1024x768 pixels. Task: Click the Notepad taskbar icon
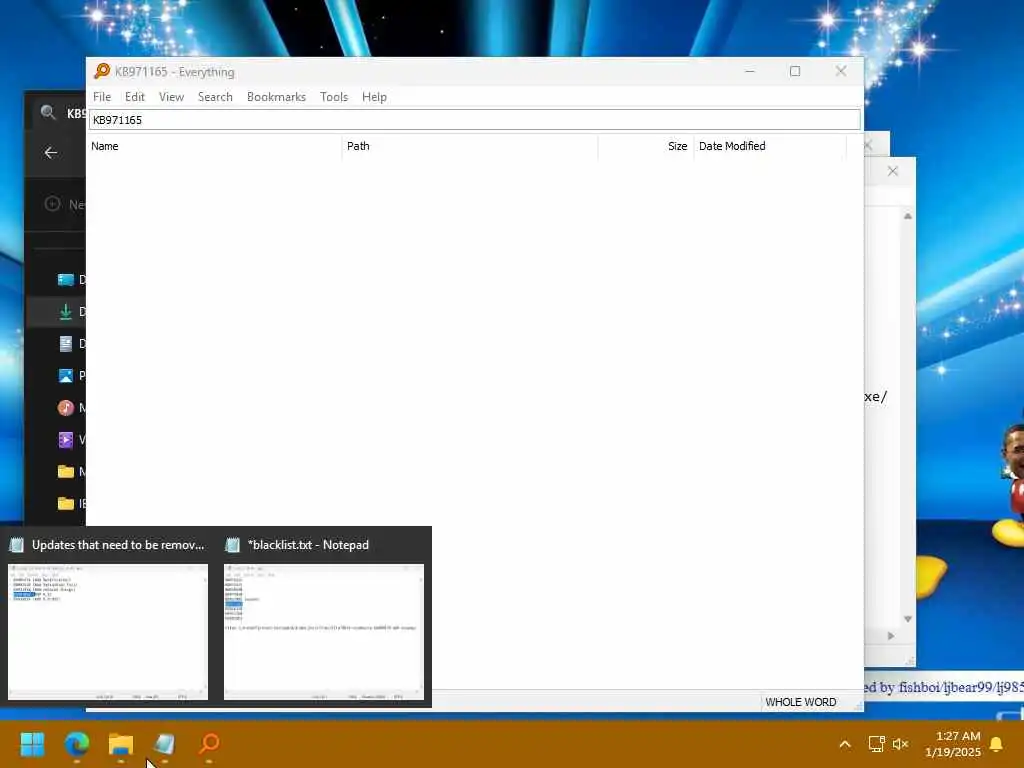pyautogui.click(x=165, y=743)
